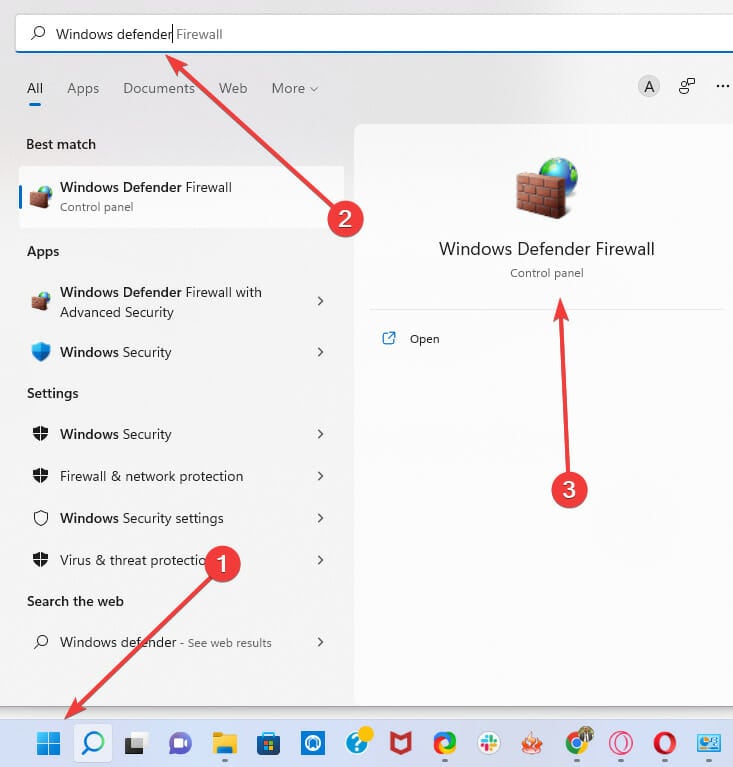Click the Firewall & network protection shield icon
This screenshot has height=767, width=733.
click(x=41, y=475)
